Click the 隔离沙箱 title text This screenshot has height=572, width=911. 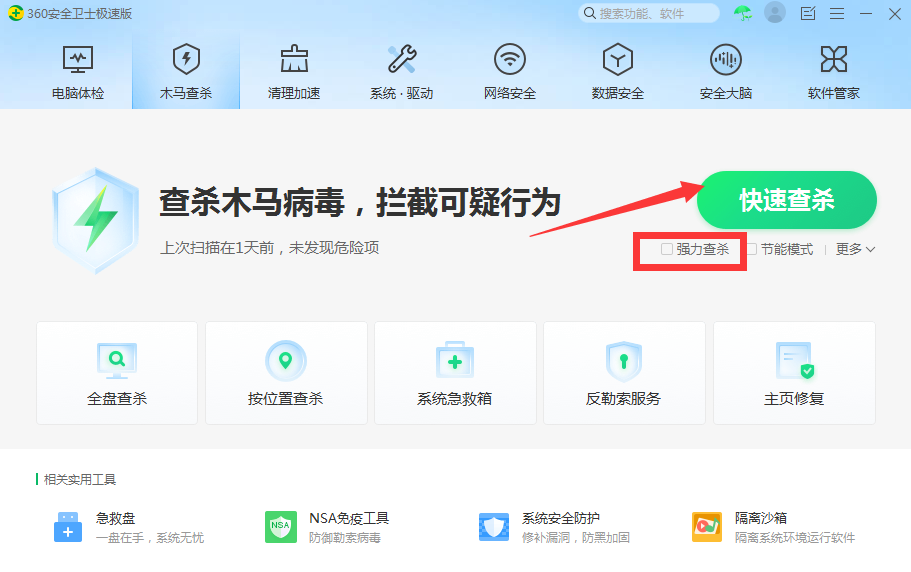point(761,518)
